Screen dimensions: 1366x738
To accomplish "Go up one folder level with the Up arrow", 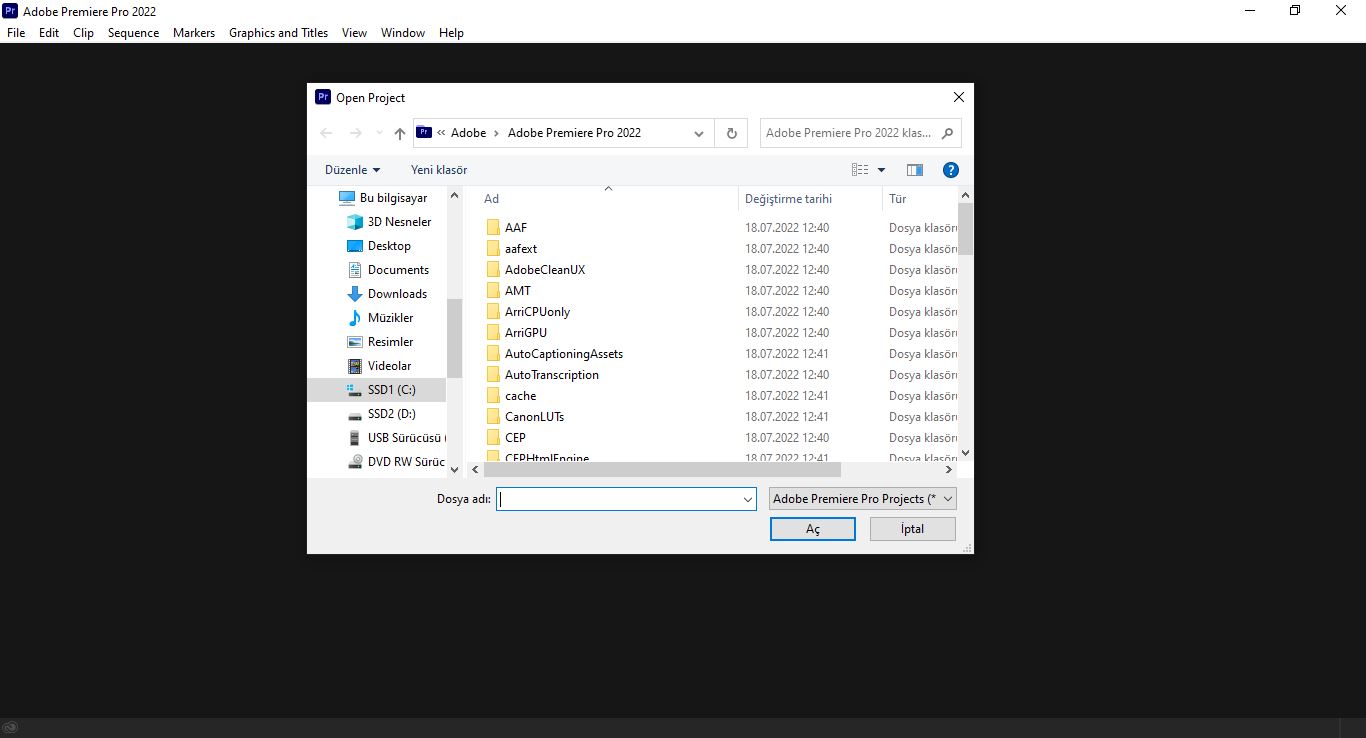I will pyautogui.click(x=400, y=133).
